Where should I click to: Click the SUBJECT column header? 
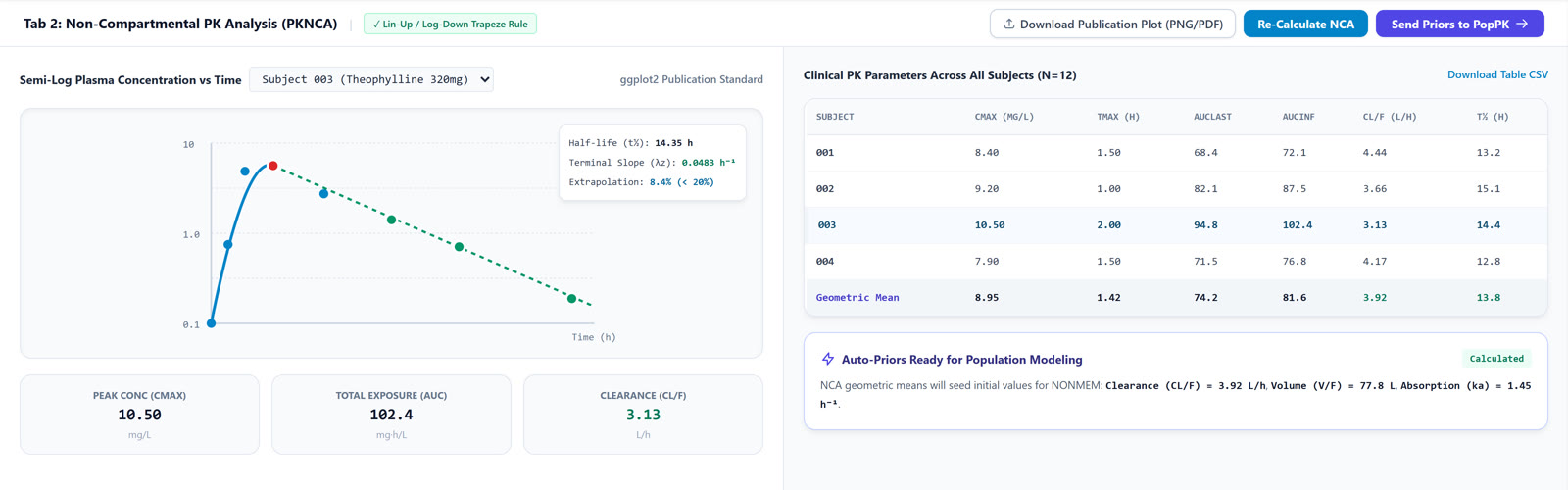coord(835,117)
